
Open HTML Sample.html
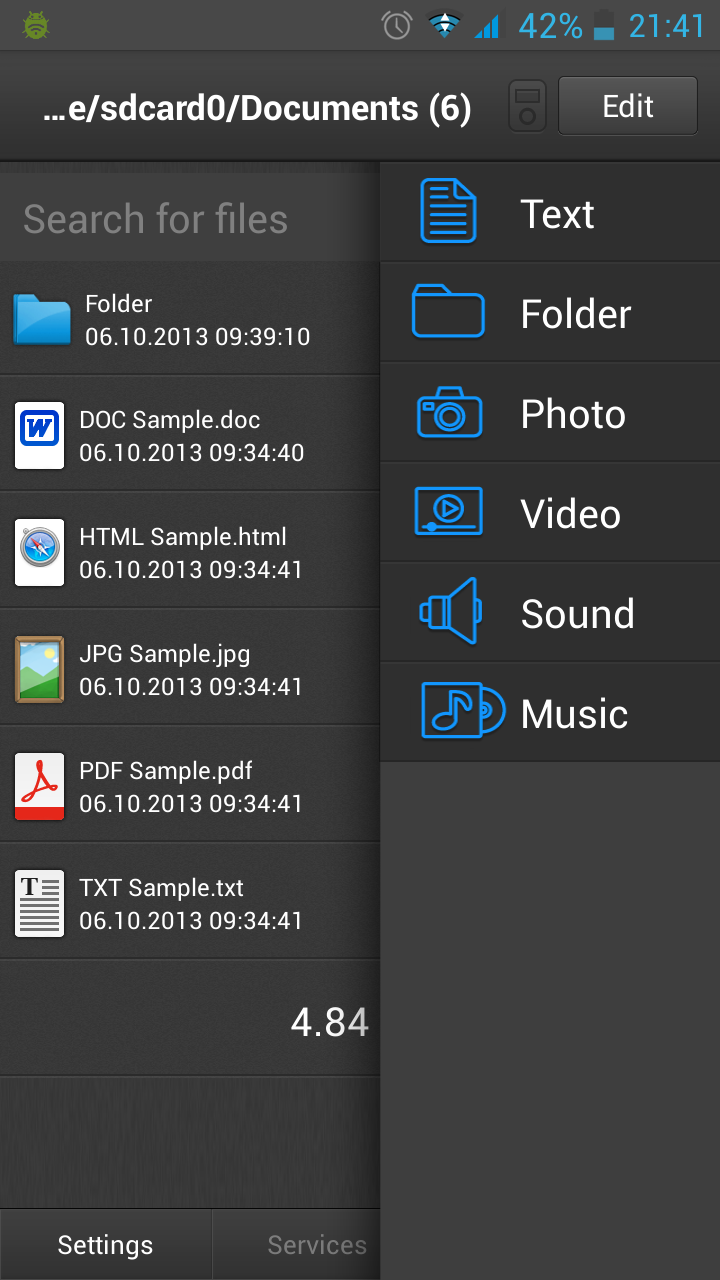coord(180,551)
